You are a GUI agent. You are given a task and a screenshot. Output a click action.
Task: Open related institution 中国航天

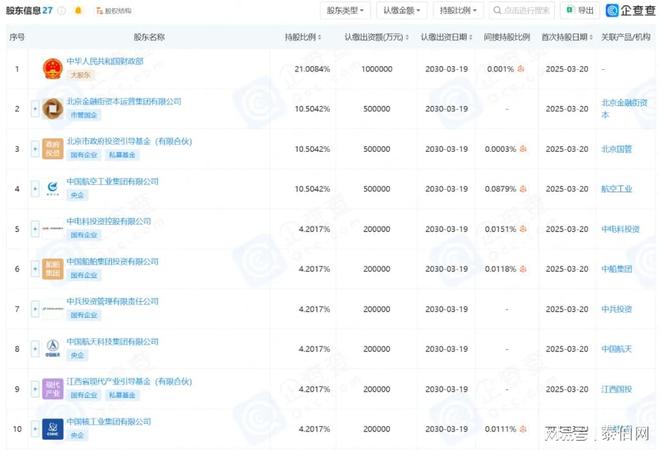[617, 349]
